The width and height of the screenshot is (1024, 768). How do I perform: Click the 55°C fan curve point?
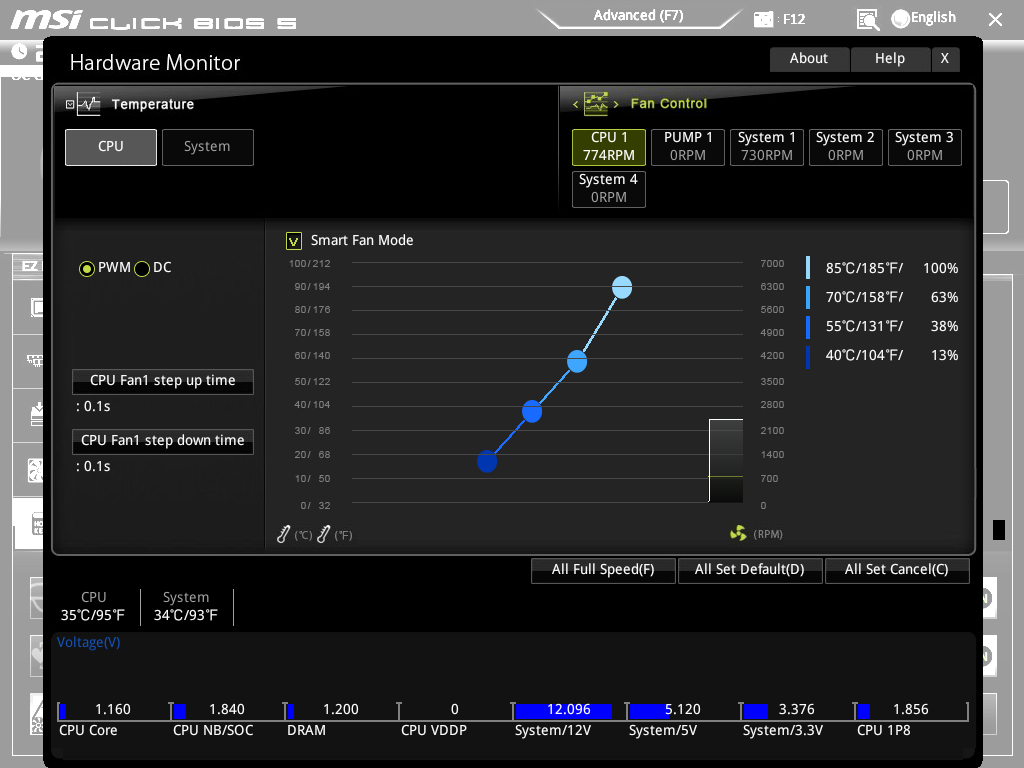[x=532, y=411]
